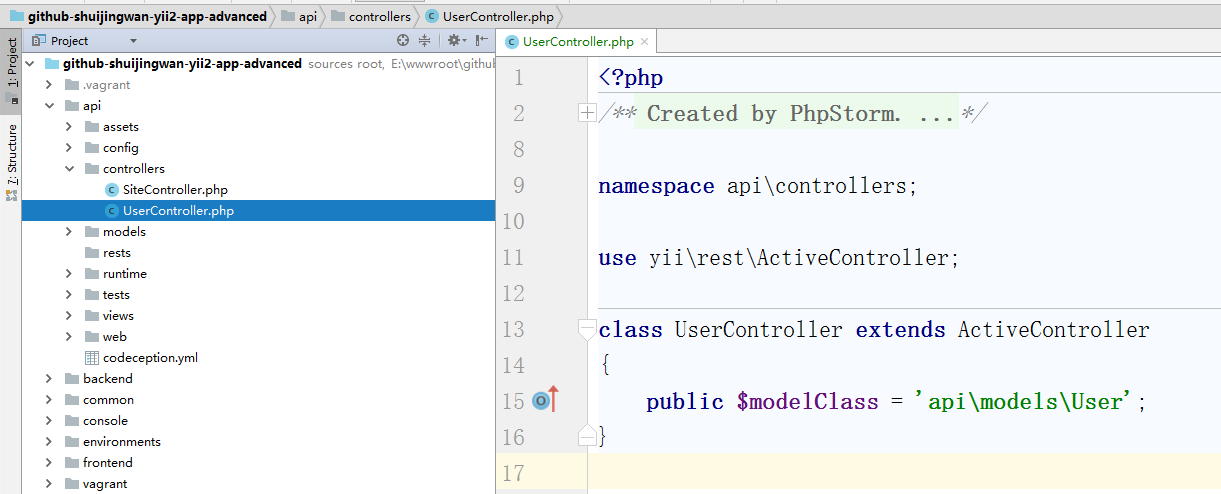Click the closing fold marker on line 16

point(587,436)
